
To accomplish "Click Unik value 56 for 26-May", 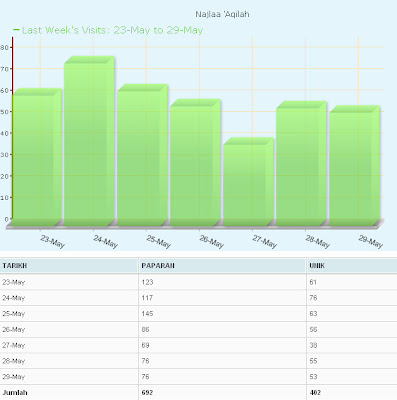I will point(313,330).
